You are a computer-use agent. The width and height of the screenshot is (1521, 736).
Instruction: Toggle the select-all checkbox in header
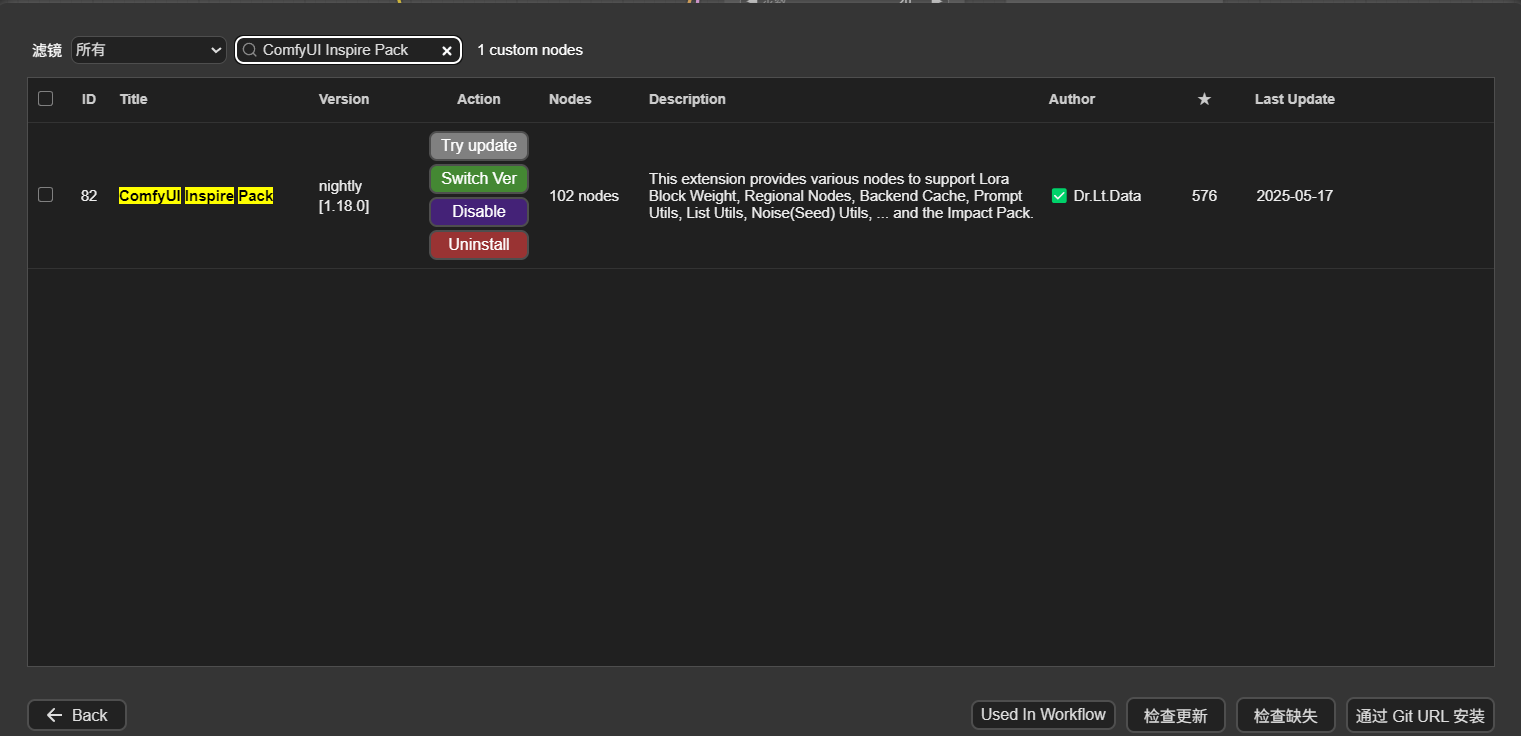(x=45, y=98)
